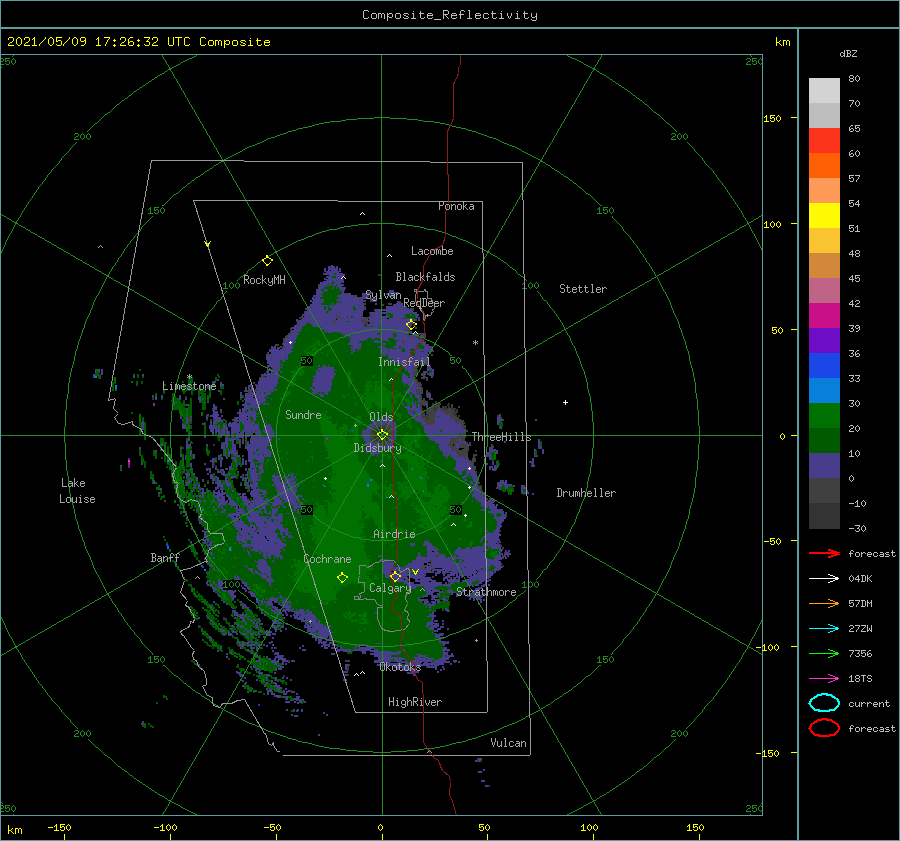Click the Strathmore town label
Image resolution: width=900 pixels, height=841 pixels.
486,592
